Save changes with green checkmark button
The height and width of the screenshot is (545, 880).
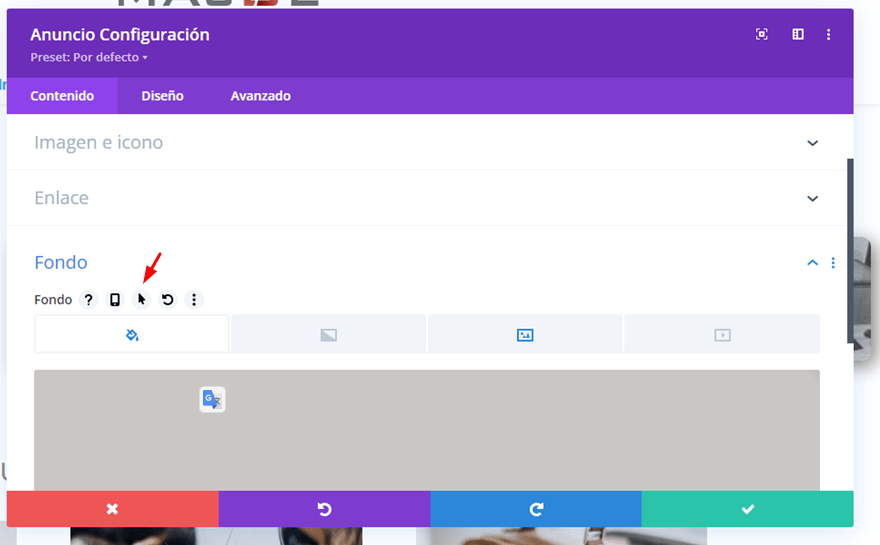click(748, 509)
